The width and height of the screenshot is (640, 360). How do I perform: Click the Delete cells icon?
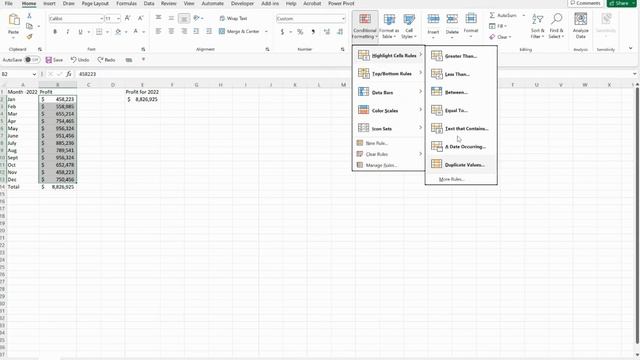click(452, 20)
